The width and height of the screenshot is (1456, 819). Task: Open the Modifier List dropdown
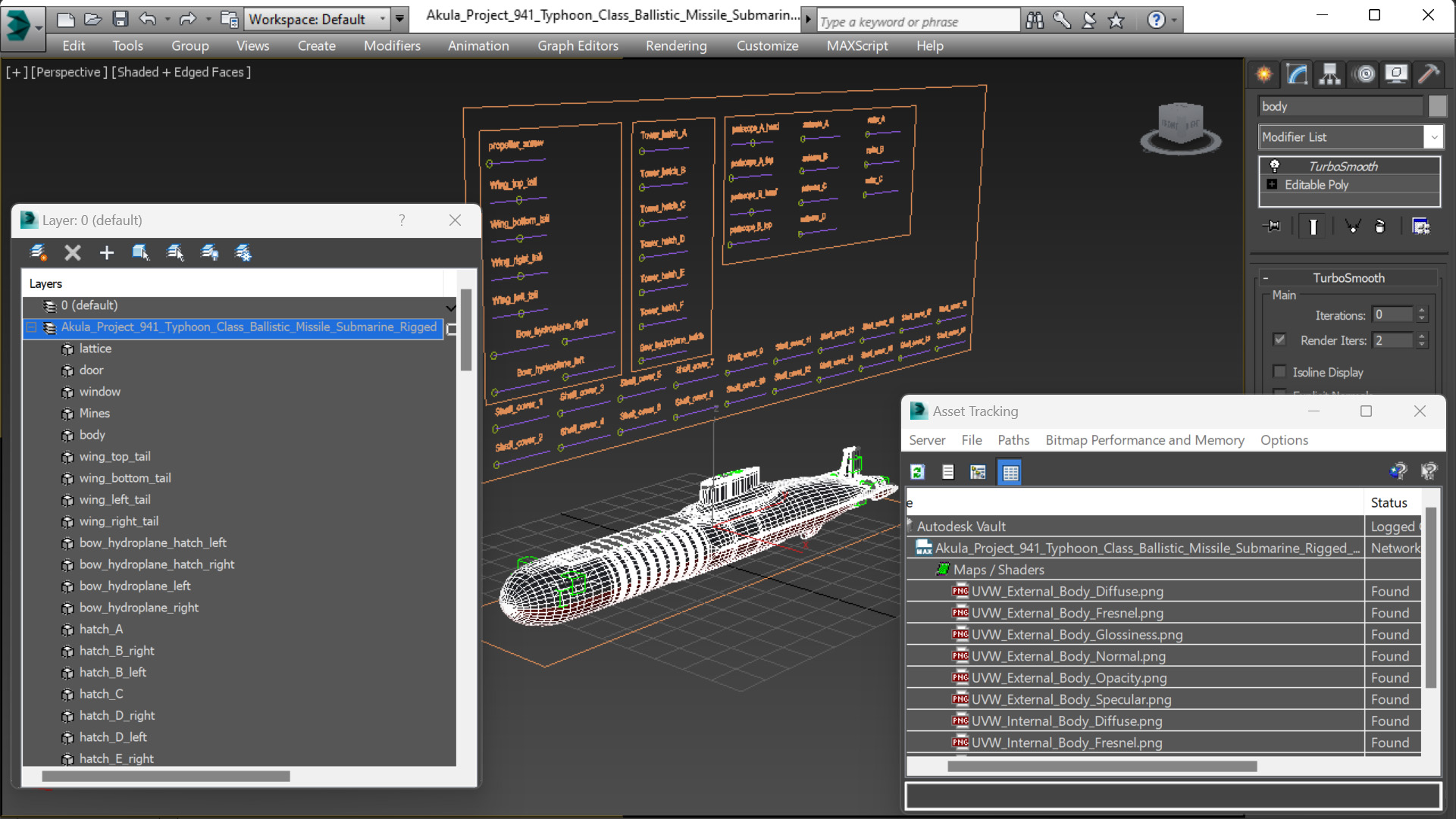click(x=1433, y=137)
